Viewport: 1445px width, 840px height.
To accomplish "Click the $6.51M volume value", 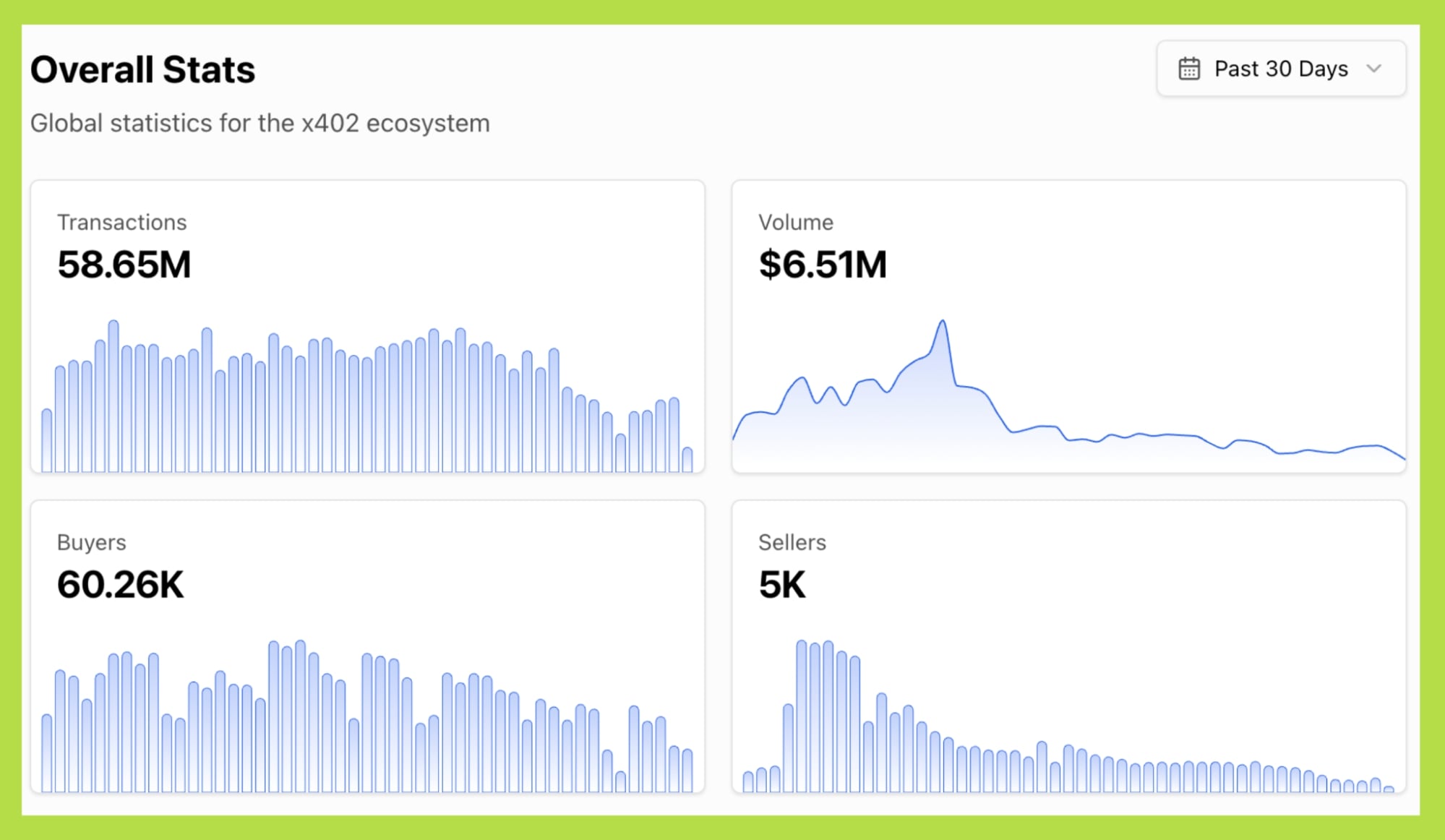I will 822,264.
